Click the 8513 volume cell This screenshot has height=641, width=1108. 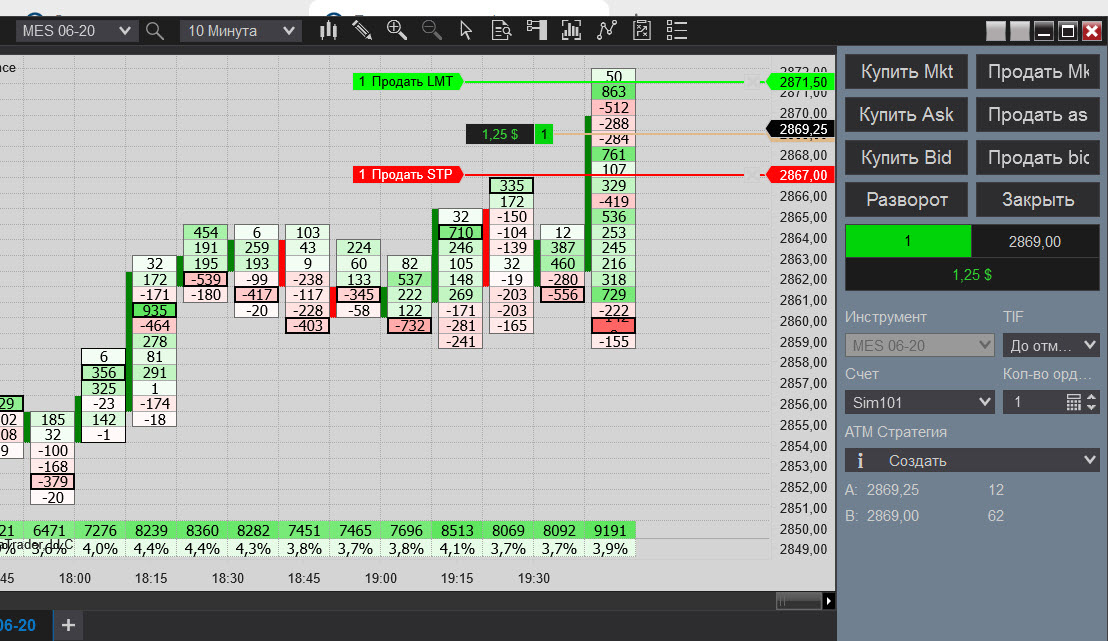457,531
